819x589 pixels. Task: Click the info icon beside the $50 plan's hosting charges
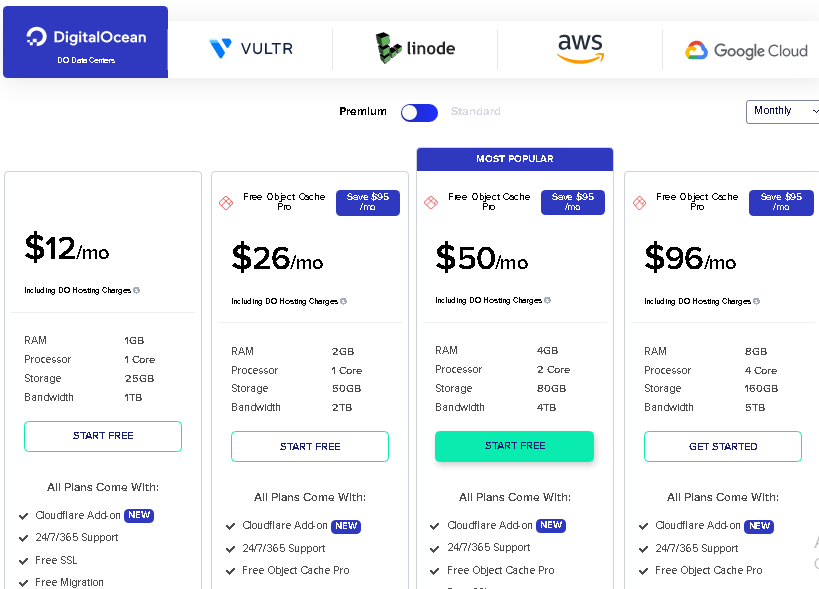coord(547,300)
